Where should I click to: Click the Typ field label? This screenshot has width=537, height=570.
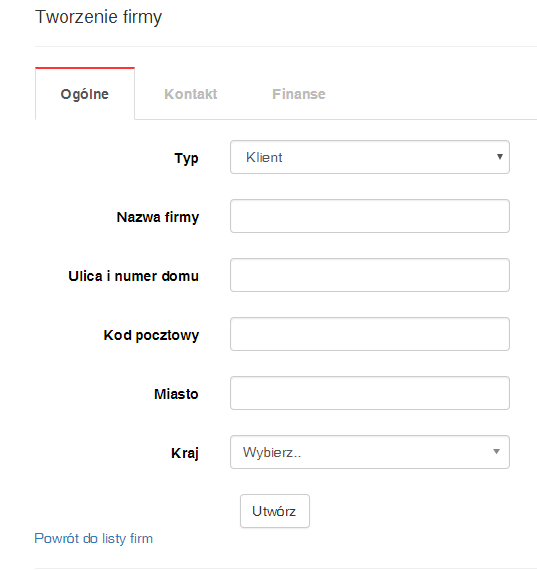pyautogui.click(x=187, y=158)
